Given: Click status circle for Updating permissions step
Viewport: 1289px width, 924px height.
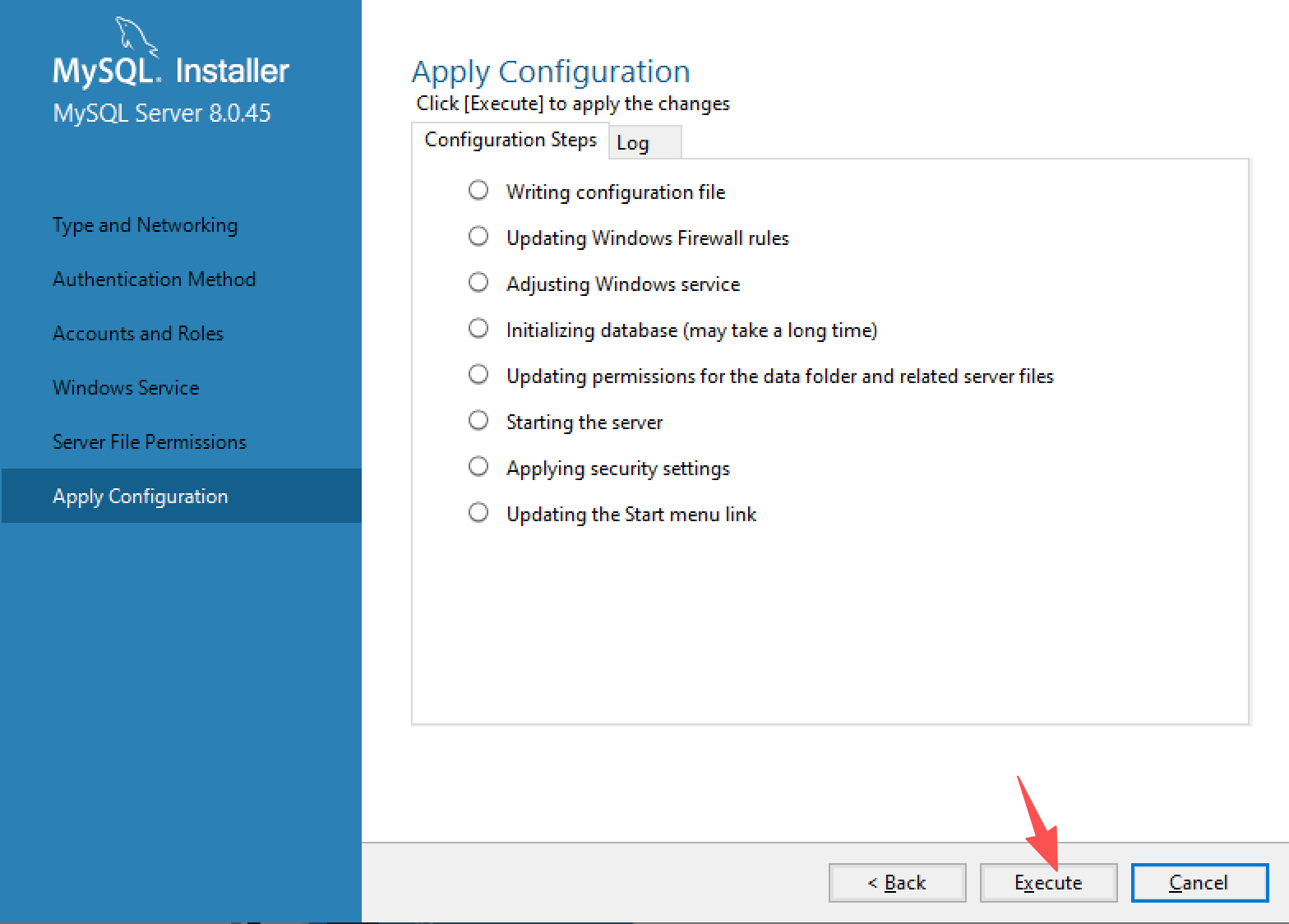Looking at the screenshot, I should (x=478, y=375).
